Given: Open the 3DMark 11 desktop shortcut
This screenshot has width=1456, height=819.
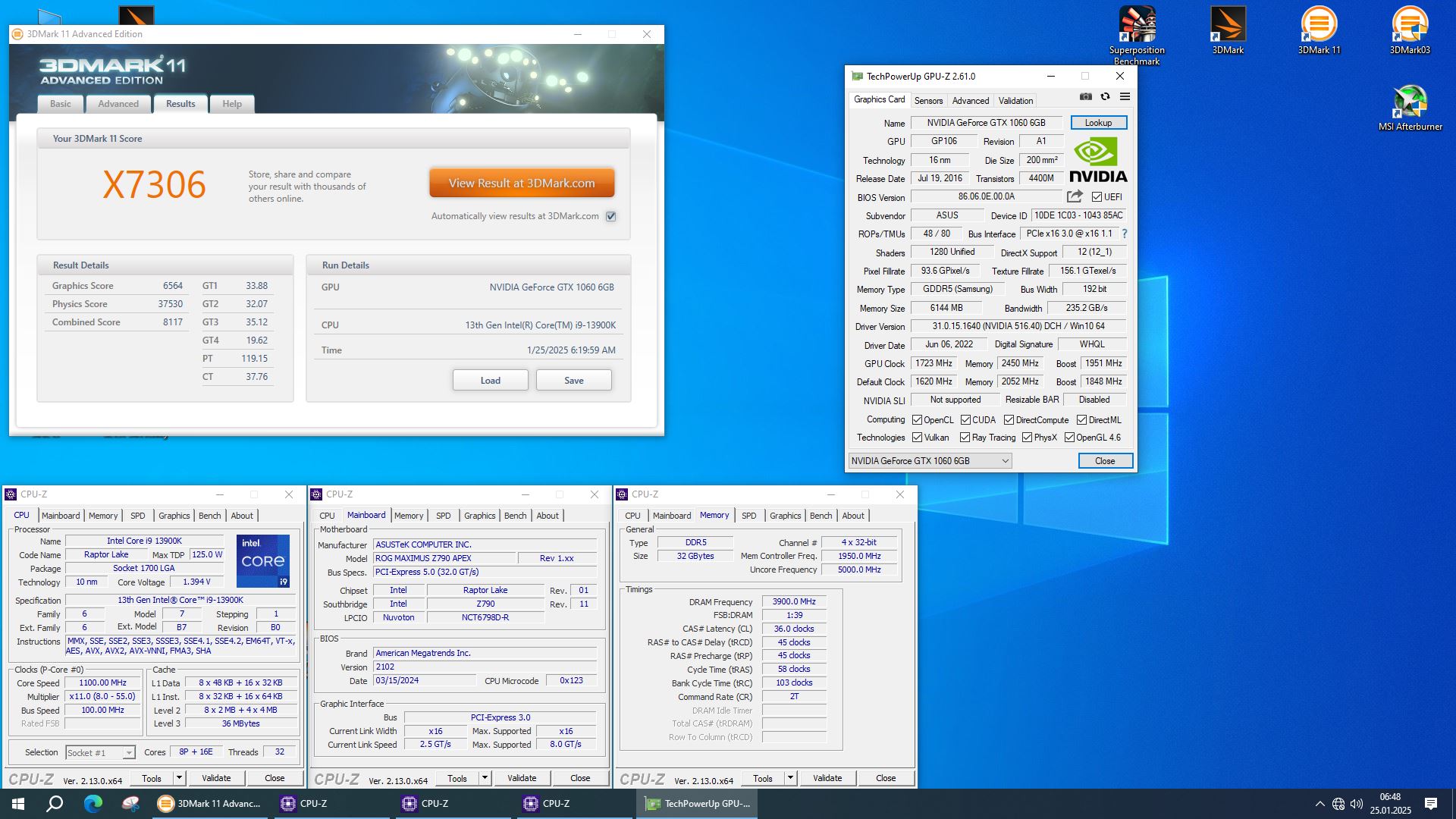Looking at the screenshot, I should pos(1319,30).
